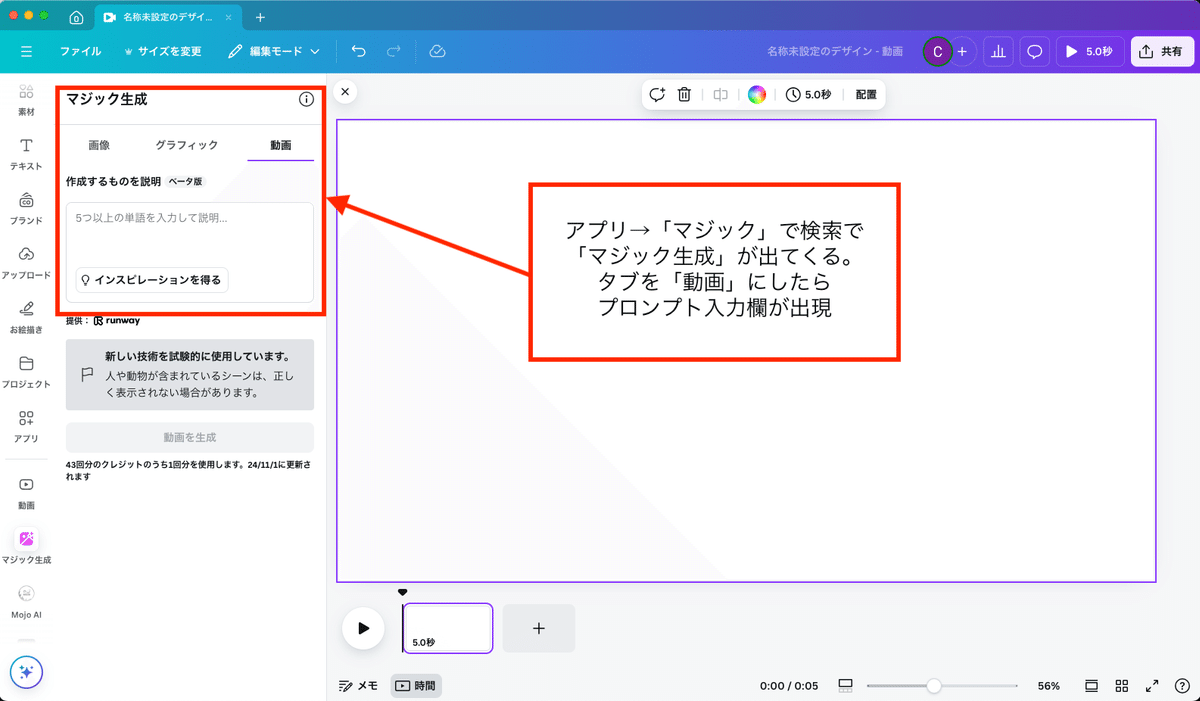Switch to the グラフィック tab
Screen dimensions: 1200x701
coord(187,145)
